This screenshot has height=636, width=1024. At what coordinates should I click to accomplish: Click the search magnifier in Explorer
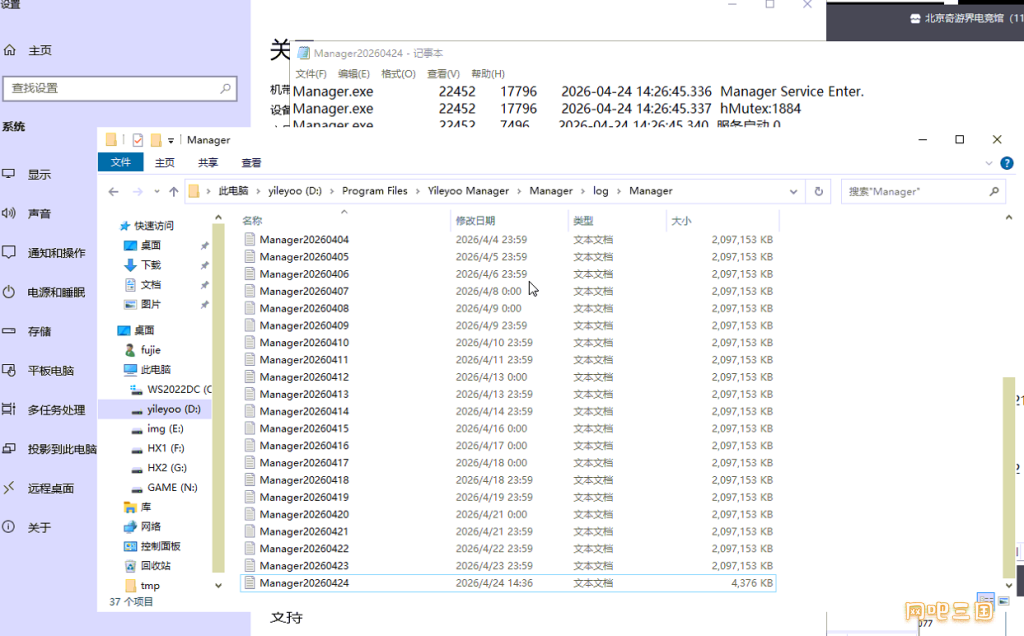[994, 191]
